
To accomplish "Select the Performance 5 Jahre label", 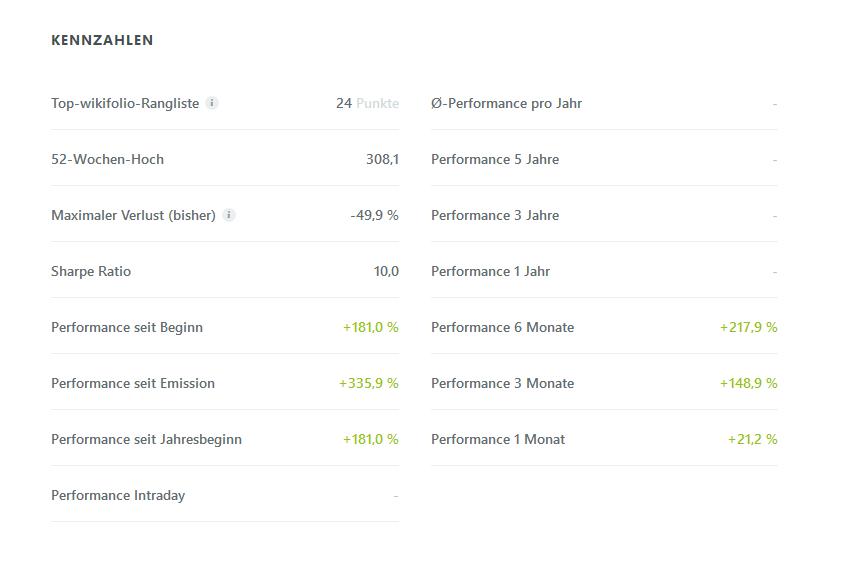I will [495, 159].
